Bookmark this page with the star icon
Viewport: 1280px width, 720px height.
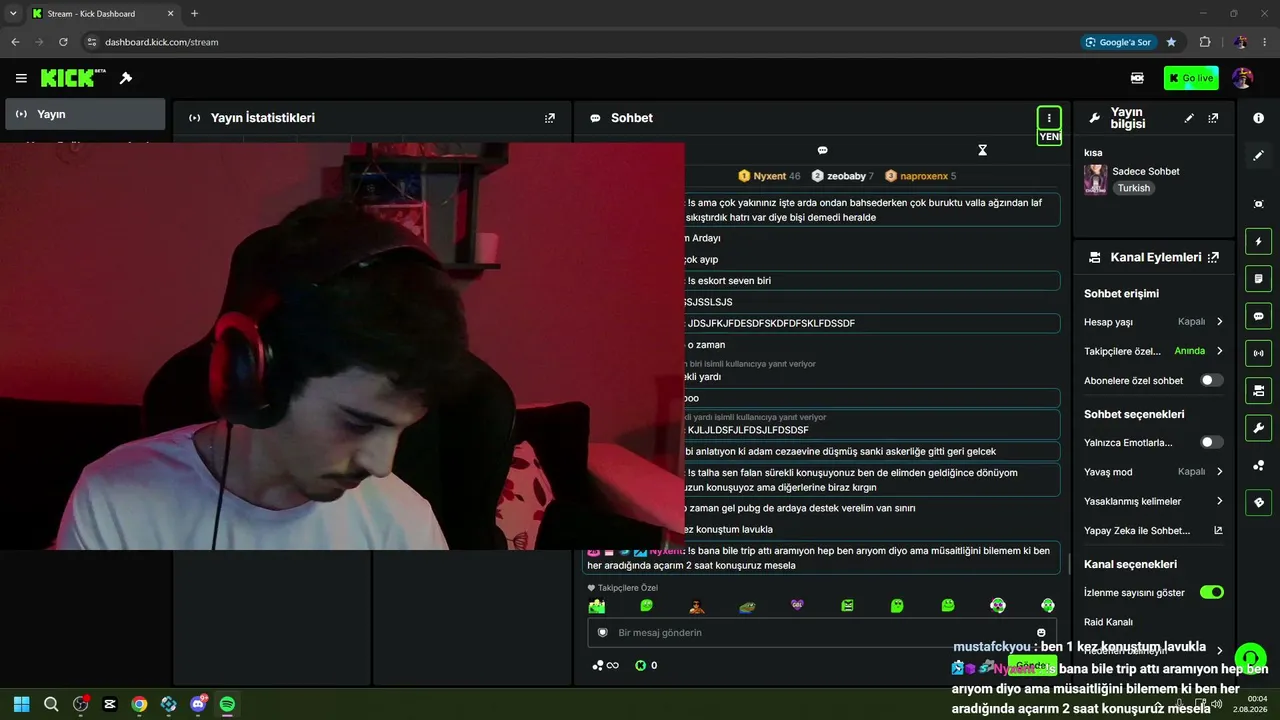(x=1171, y=42)
